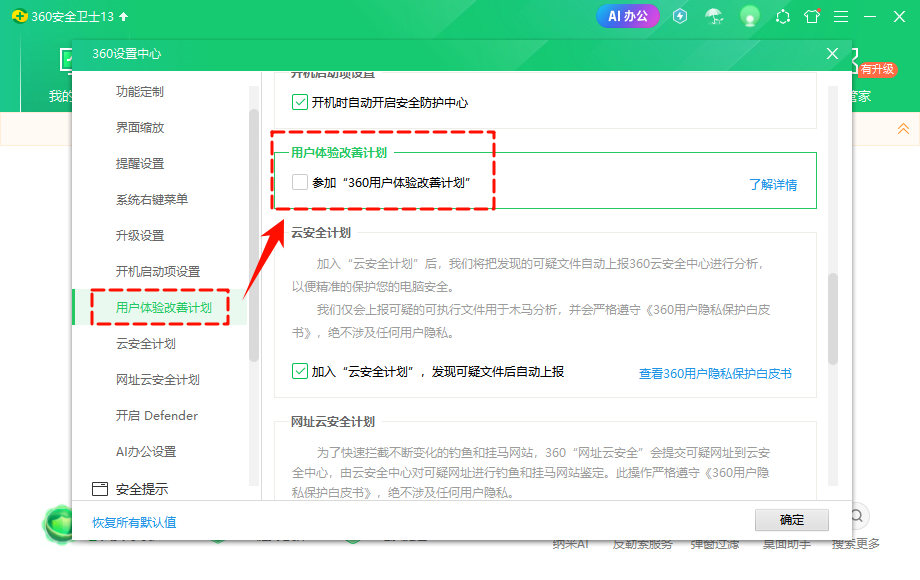Viewport: 920px width, 580px height.
Task: Open the user avatar in the title bar
Action: coord(749,16)
